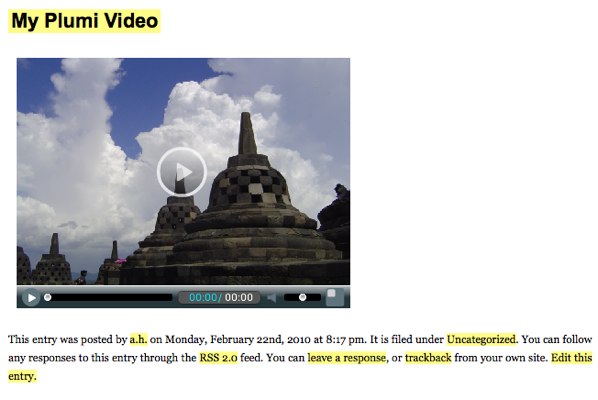Viewport: 598px width, 400px height.
Task: Open the 'trackback' link
Action: tap(428, 358)
